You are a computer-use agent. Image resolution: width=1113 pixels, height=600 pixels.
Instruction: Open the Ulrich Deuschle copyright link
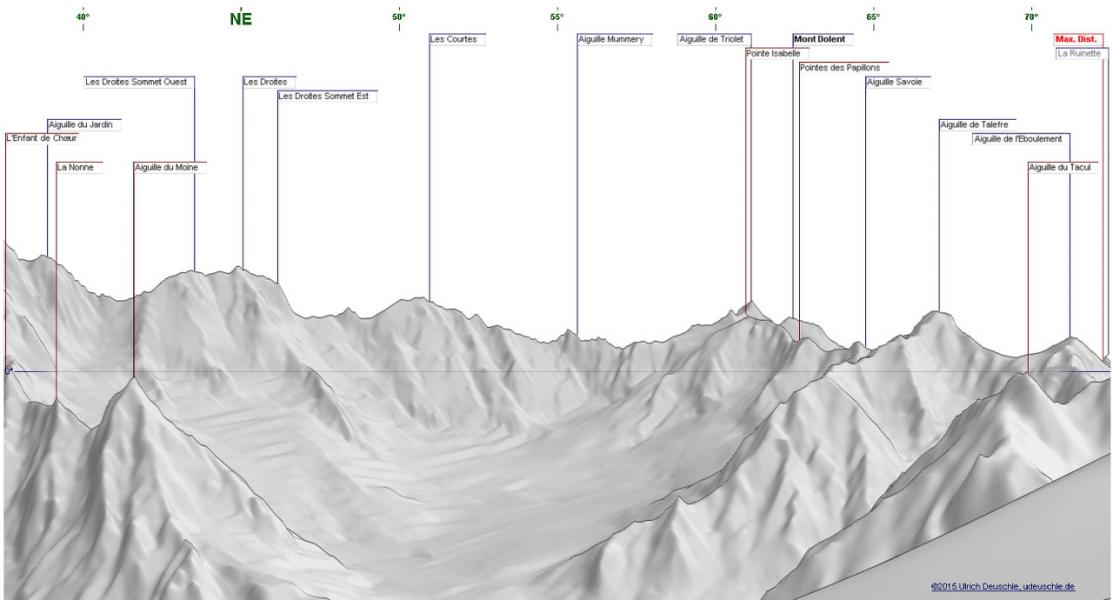1002,586
